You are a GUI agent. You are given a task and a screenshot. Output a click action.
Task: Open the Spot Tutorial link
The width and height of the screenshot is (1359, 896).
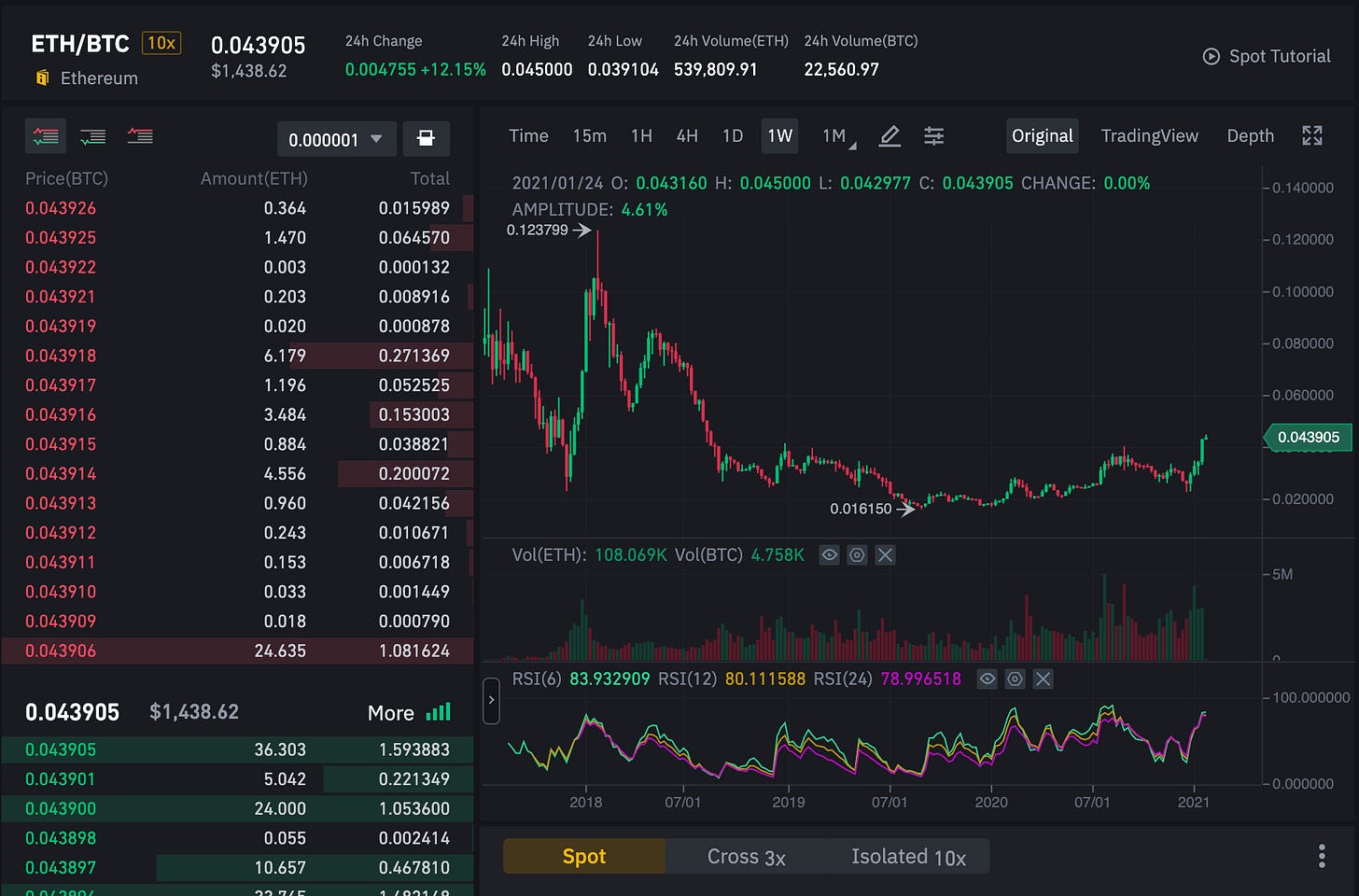1267,56
